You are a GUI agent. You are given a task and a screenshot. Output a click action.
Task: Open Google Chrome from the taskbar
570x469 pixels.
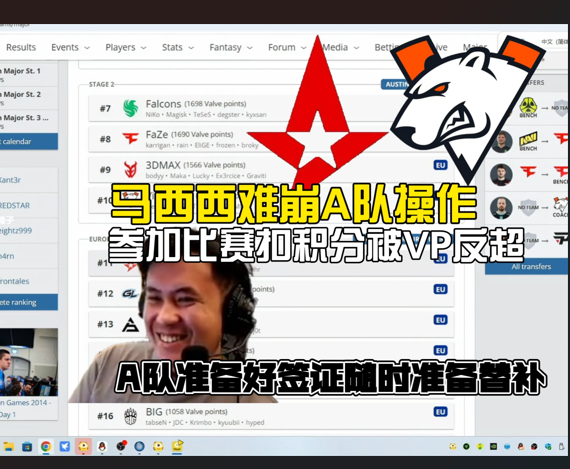click(x=46, y=446)
